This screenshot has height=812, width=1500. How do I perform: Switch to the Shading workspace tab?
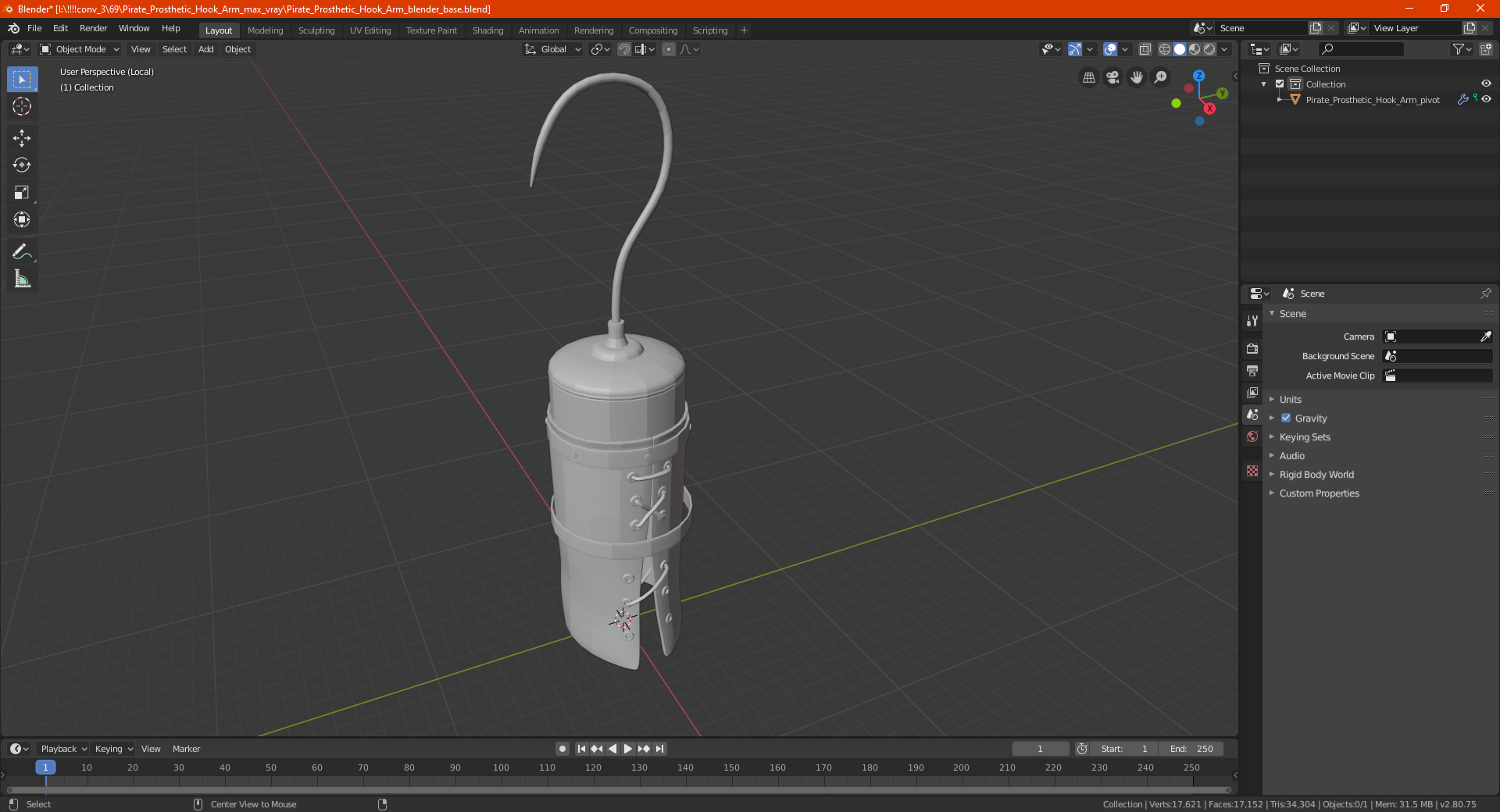tap(487, 30)
